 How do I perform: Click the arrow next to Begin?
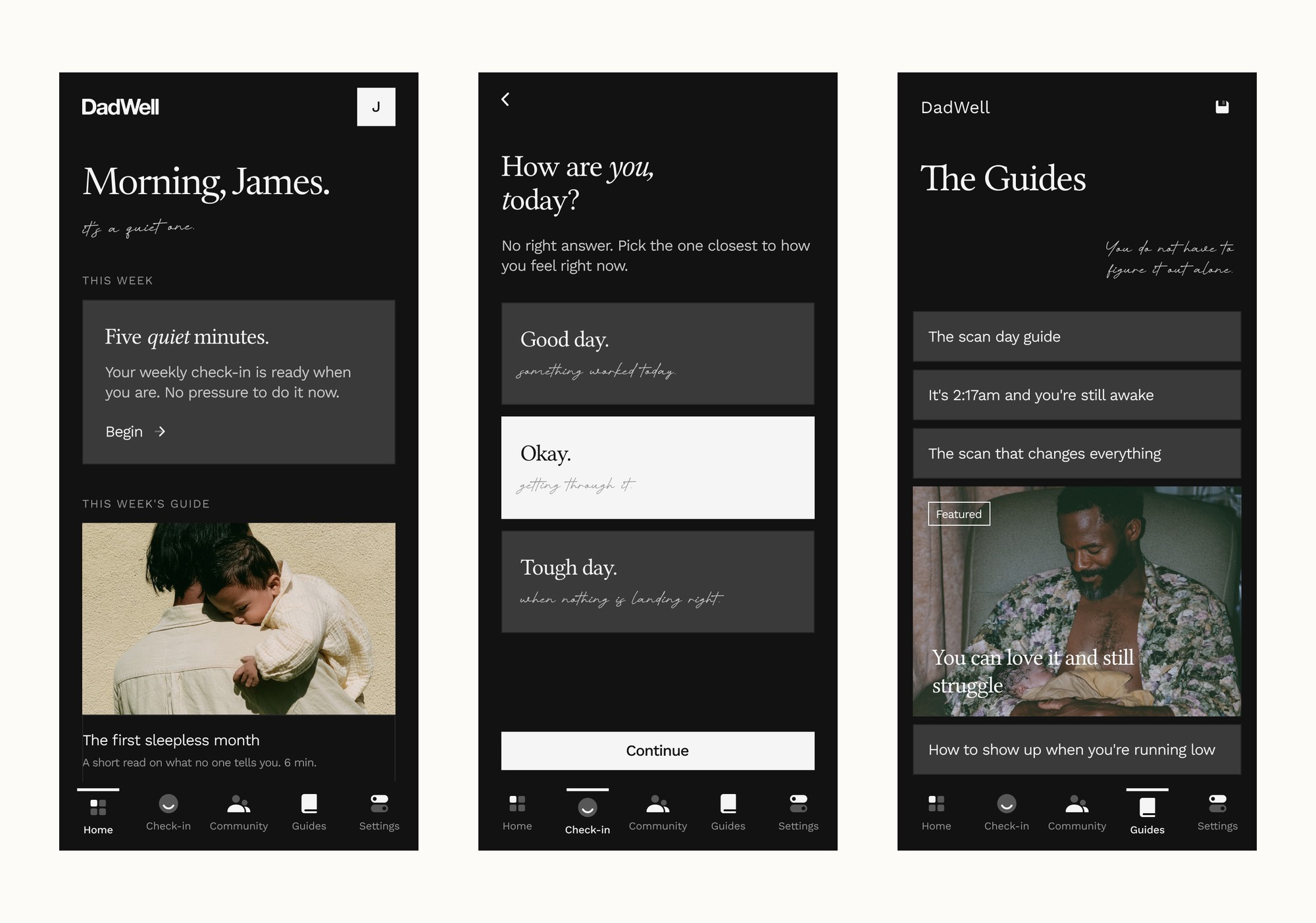pyautogui.click(x=160, y=432)
